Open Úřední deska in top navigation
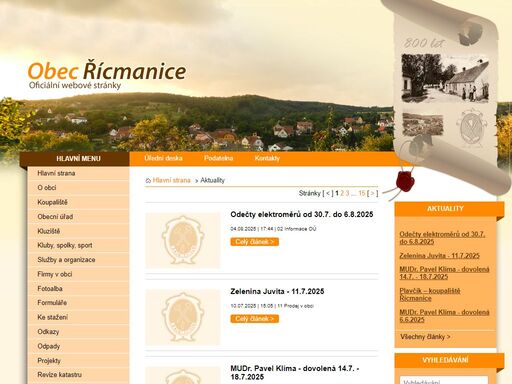Viewport: 512px width, 384px height. [163, 158]
